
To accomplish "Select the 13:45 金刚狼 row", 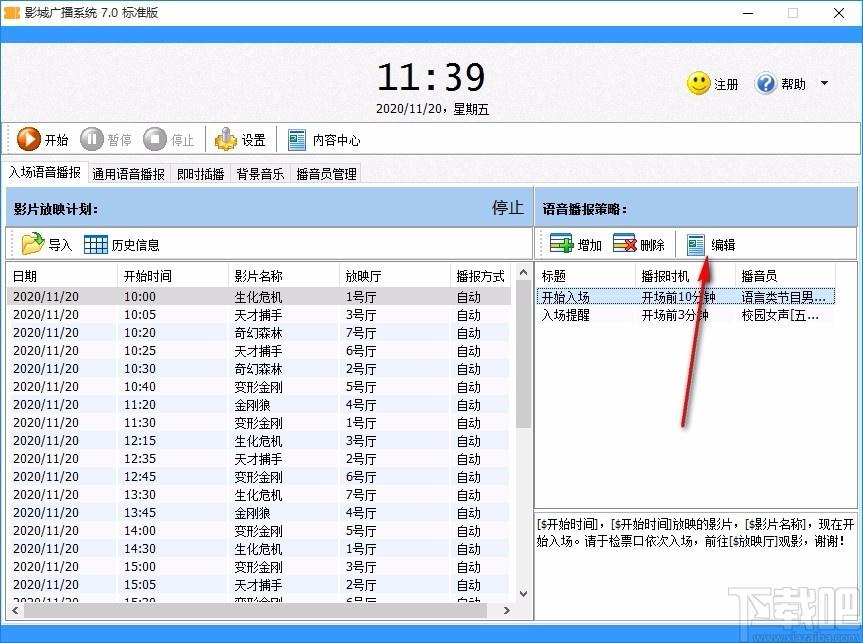I will click(x=259, y=513).
